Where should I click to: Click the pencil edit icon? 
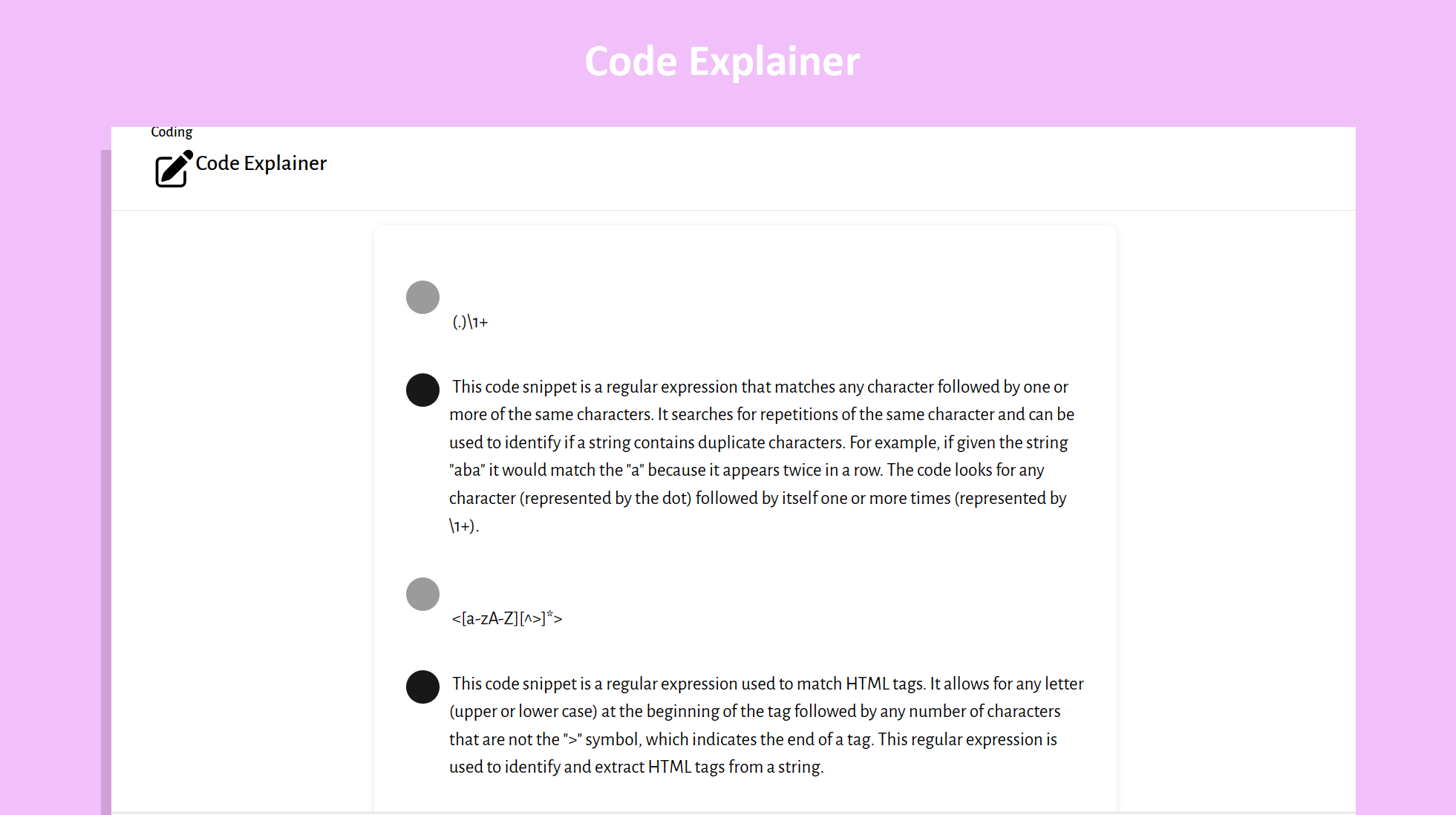173,168
